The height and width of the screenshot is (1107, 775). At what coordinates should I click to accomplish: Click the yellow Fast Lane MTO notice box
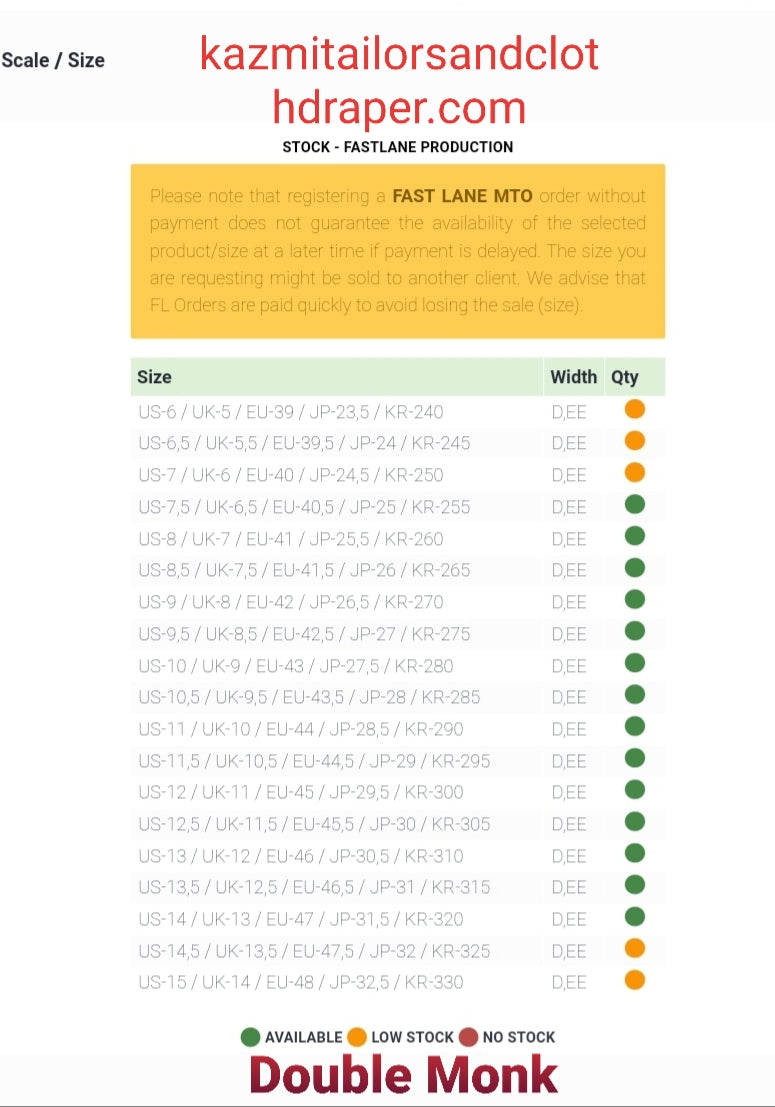(398, 251)
